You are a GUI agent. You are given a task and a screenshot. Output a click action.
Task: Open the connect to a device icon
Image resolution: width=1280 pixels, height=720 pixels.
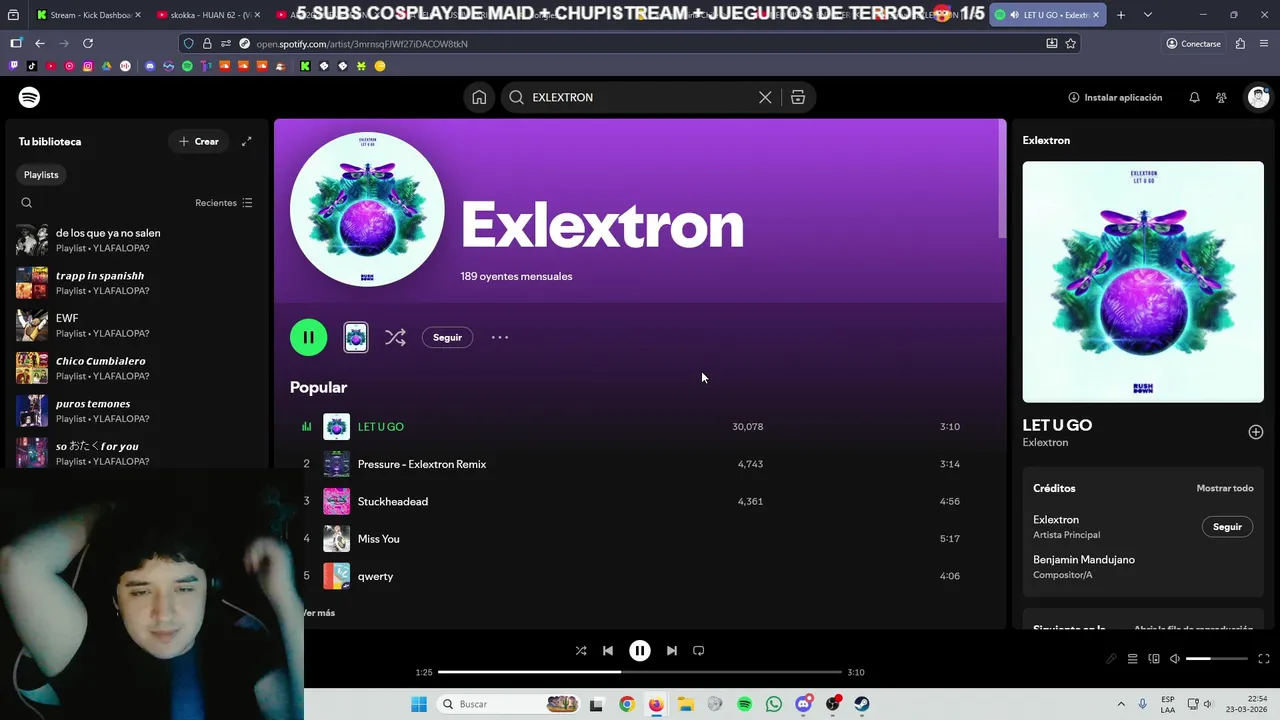click(x=1154, y=659)
